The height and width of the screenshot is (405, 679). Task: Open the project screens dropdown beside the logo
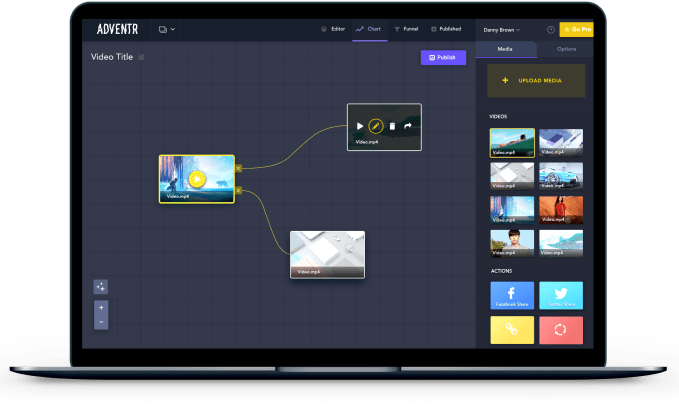(x=167, y=29)
